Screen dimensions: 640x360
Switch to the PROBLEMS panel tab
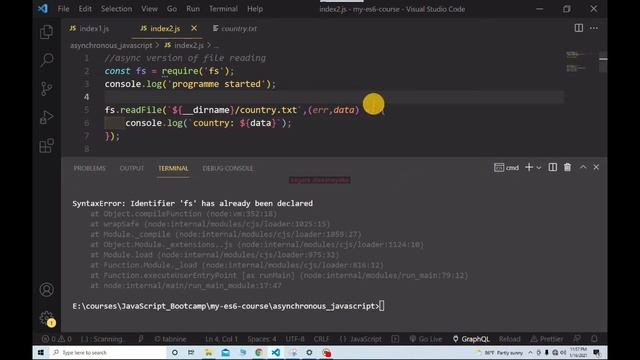click(89, 168)
